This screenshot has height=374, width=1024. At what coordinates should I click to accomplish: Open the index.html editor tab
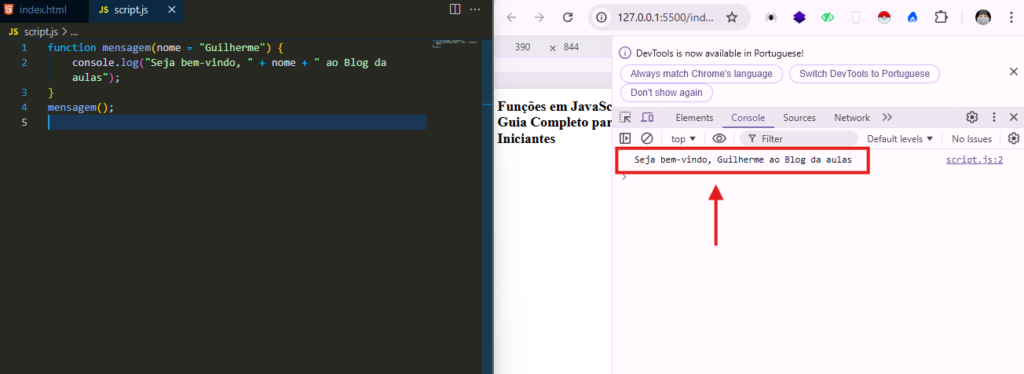click(43, 10)
